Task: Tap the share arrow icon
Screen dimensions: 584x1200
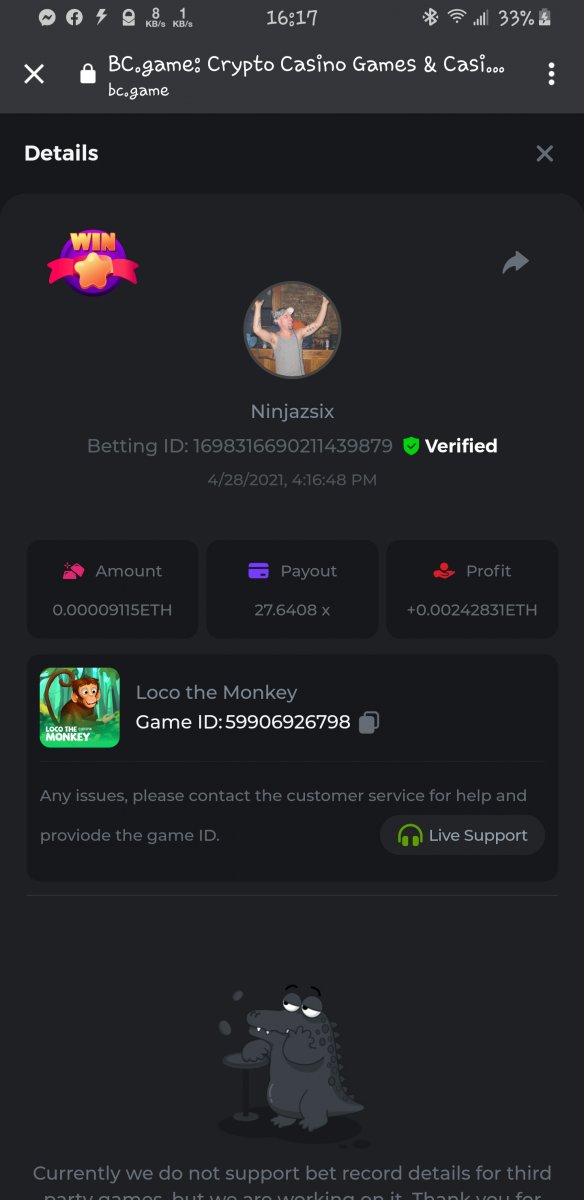Action: pyautogui.click(x=515, y=263)
